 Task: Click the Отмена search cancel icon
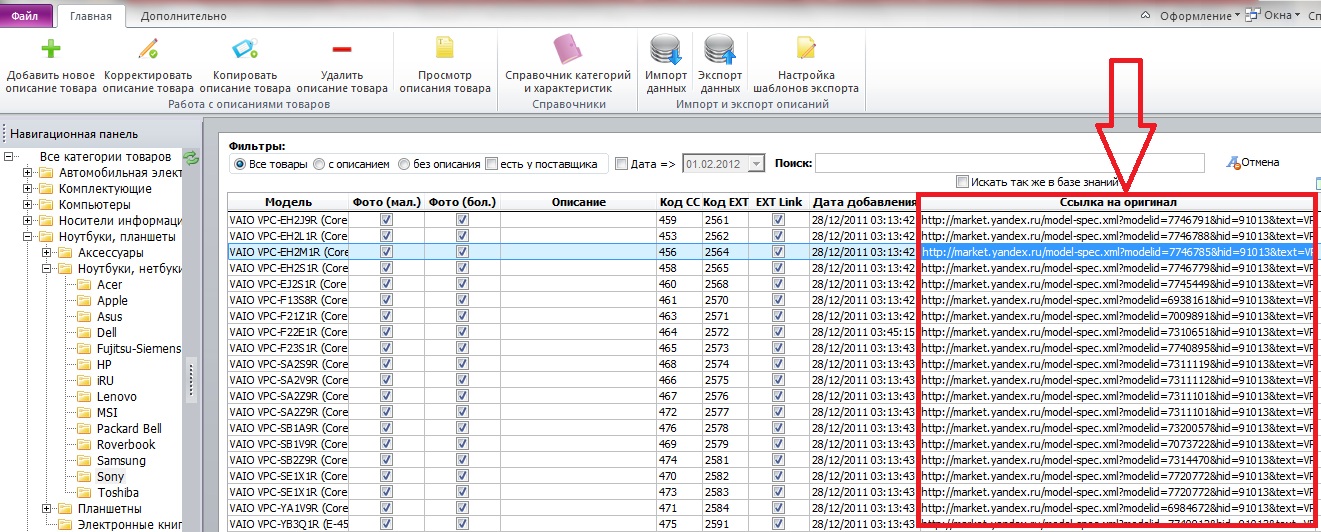pos(1234,162)
